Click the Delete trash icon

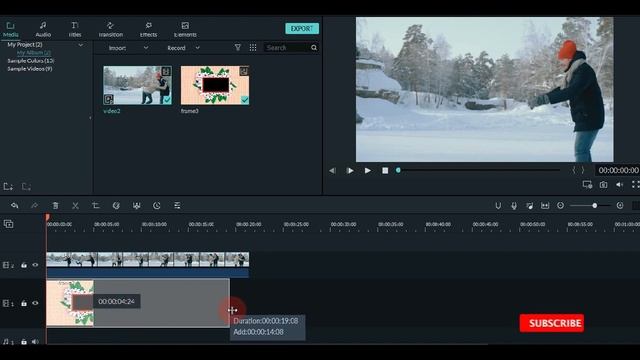coord(55,205)
